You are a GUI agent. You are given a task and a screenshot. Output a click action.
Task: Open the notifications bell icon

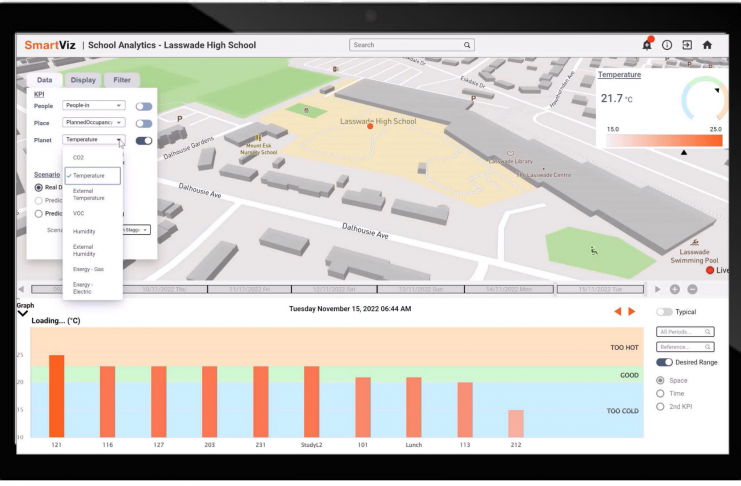[x=646, y=45]
